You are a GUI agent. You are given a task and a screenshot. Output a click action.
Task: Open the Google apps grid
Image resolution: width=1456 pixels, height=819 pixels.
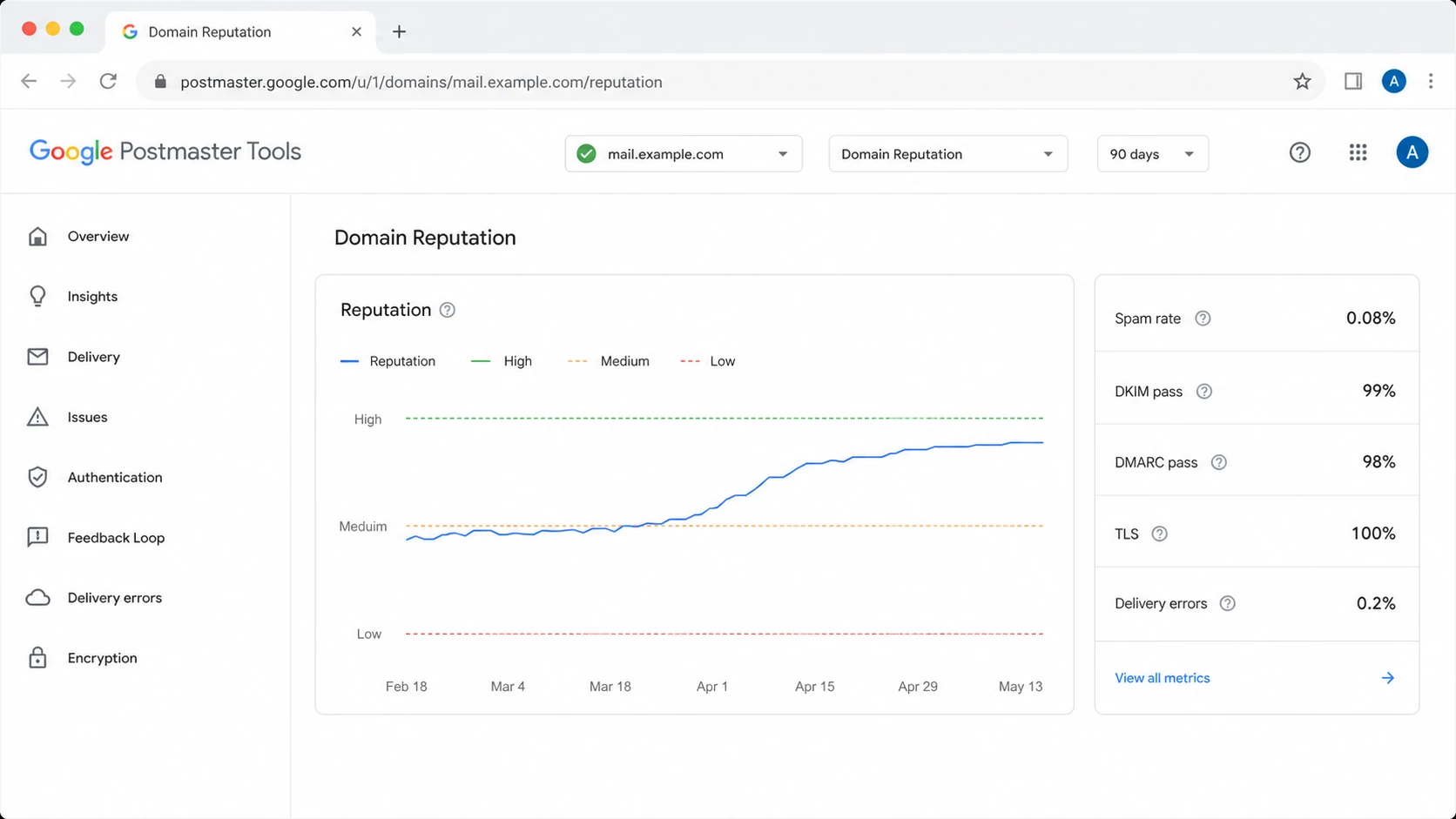pyautogui.click(x=1358, y=152)
